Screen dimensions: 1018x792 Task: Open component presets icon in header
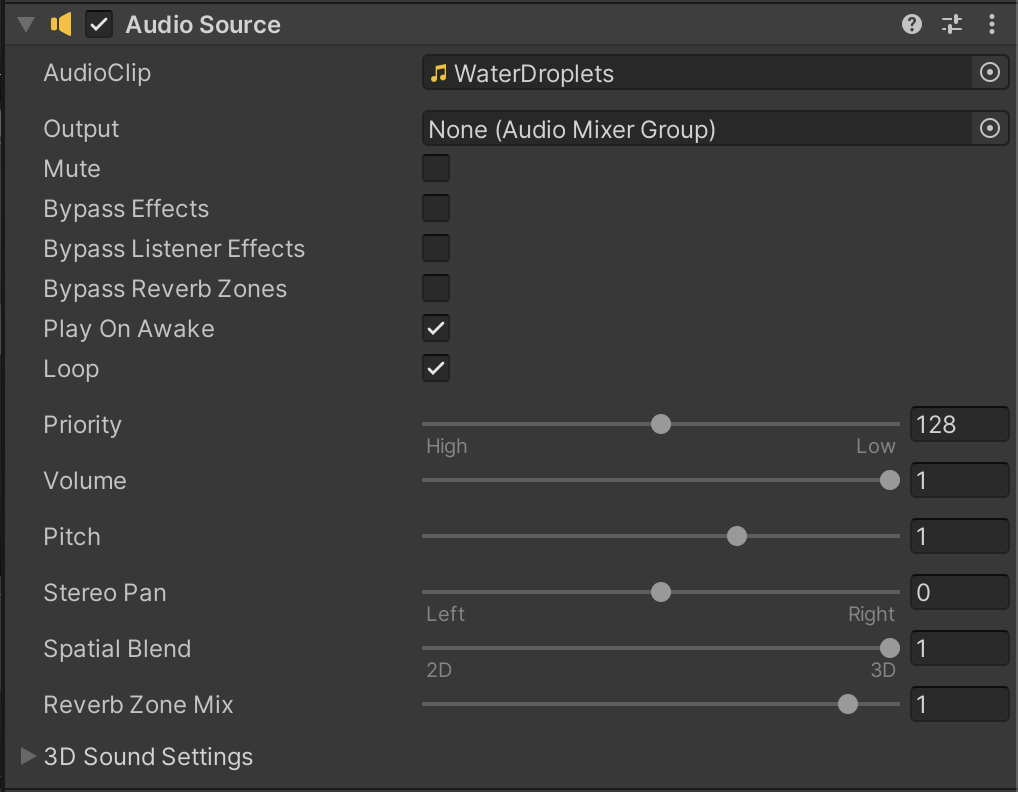point(951,25)
